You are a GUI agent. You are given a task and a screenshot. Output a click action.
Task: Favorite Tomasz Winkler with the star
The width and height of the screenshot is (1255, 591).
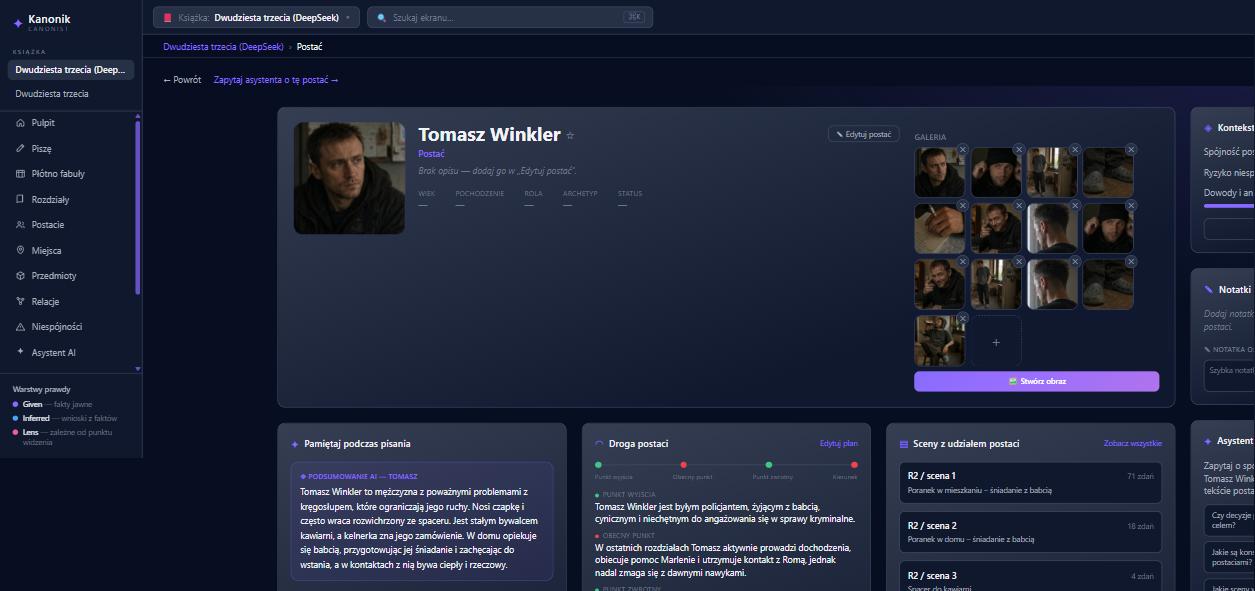tap(570, 136)
